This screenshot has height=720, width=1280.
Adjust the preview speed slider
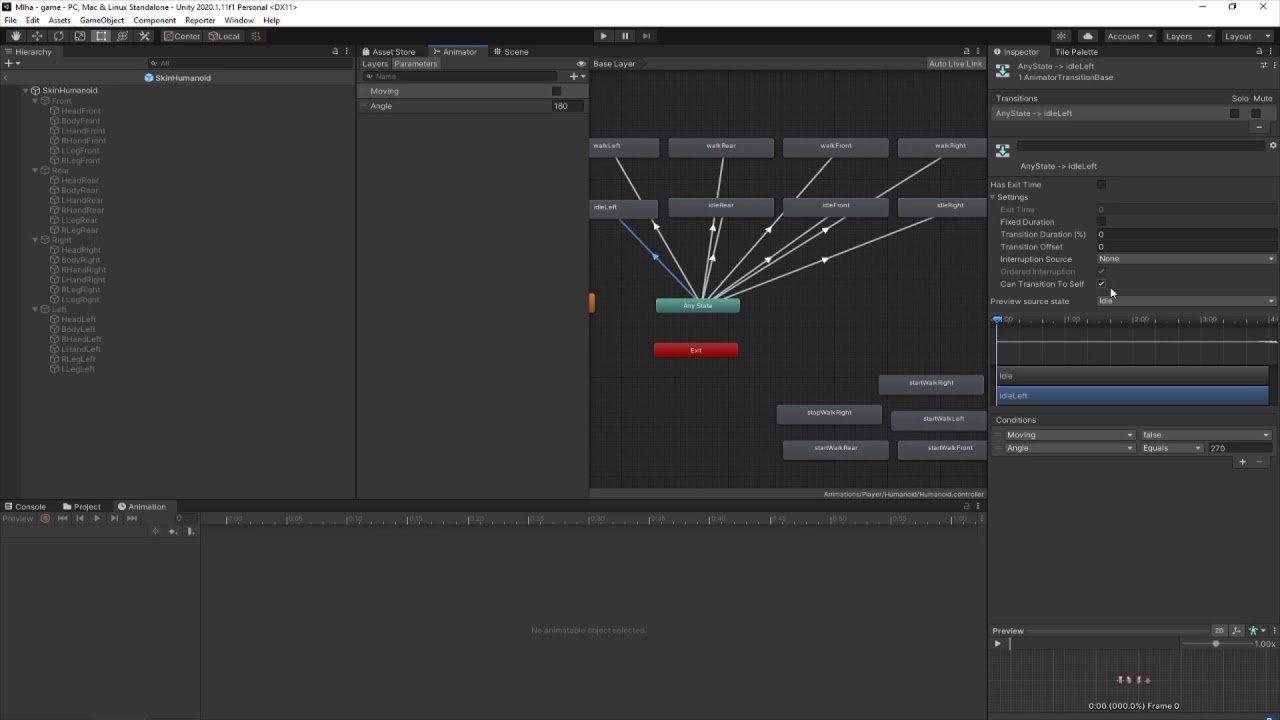[x=1216, y=644]
